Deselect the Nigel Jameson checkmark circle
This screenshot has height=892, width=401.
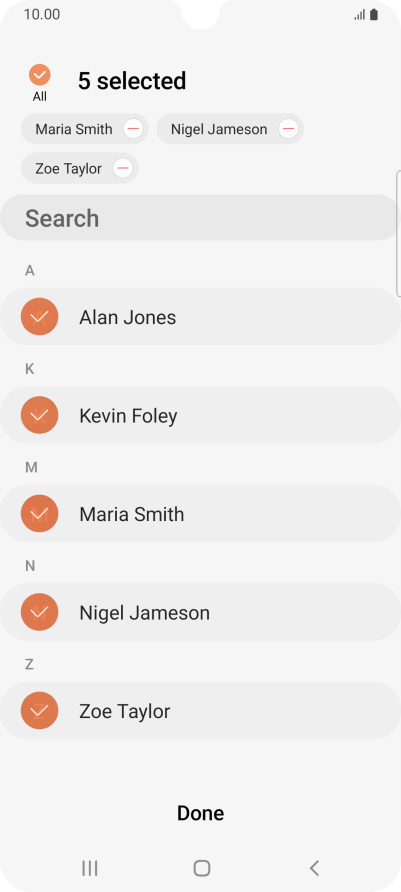[x=39, y=612]
